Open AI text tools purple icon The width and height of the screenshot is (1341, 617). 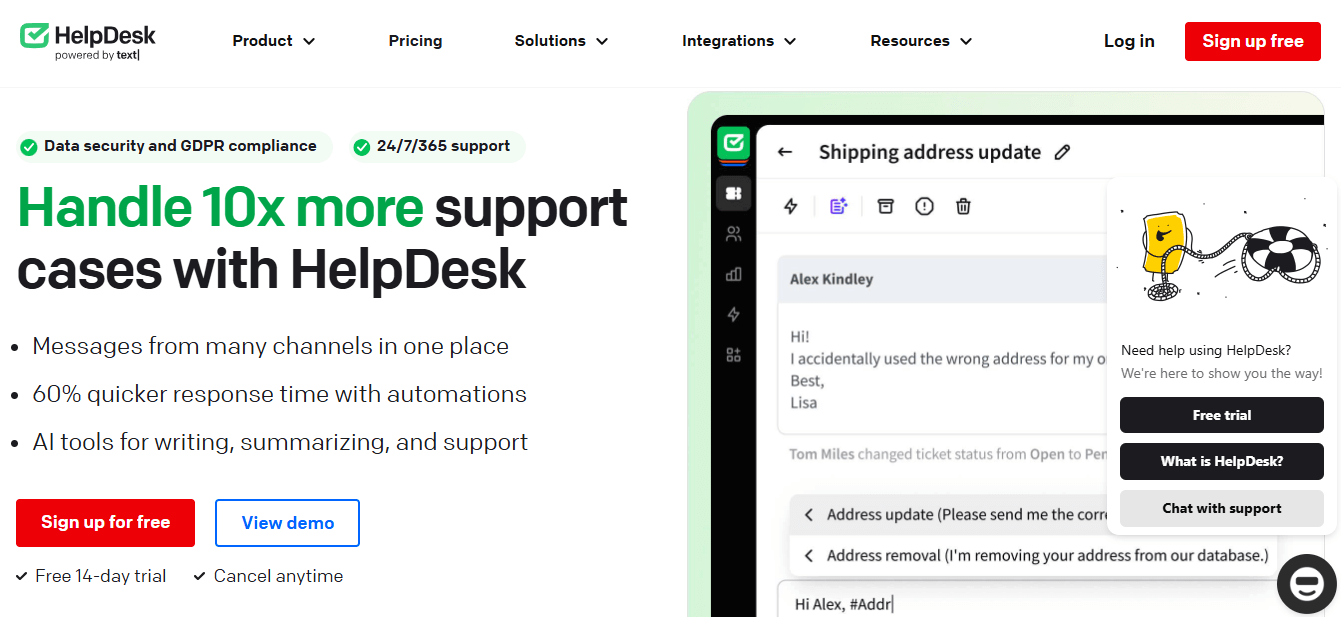[x=837, y=205]
